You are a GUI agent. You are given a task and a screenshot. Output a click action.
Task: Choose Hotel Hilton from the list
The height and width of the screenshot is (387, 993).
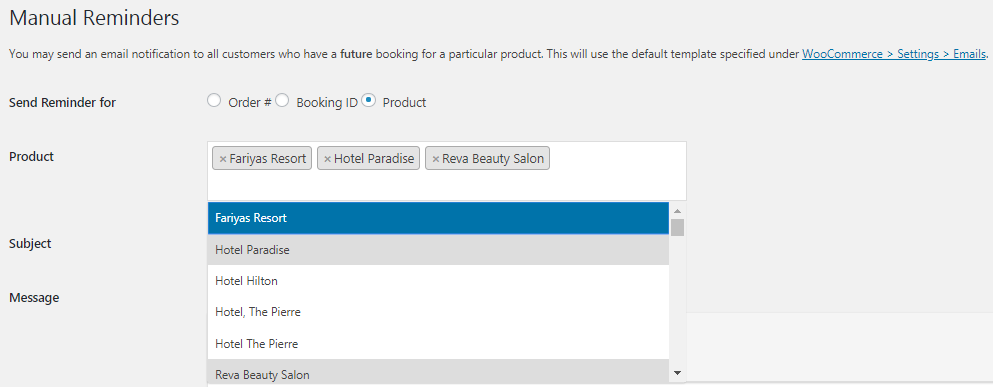[x=438, y=281]
